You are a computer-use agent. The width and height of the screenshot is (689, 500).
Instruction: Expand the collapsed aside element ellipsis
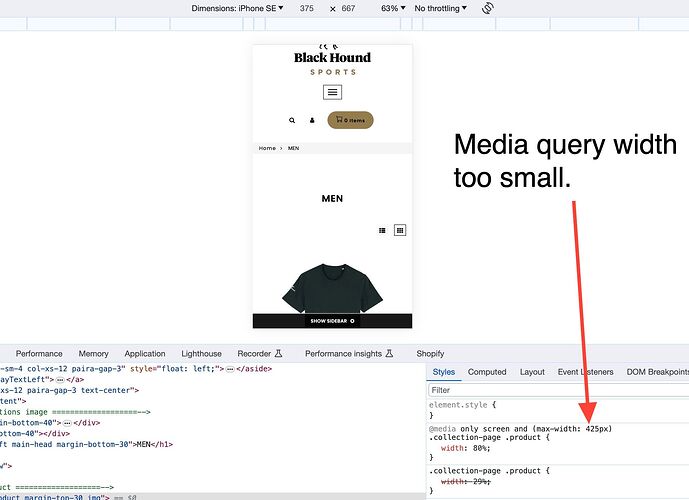(230, 369)
